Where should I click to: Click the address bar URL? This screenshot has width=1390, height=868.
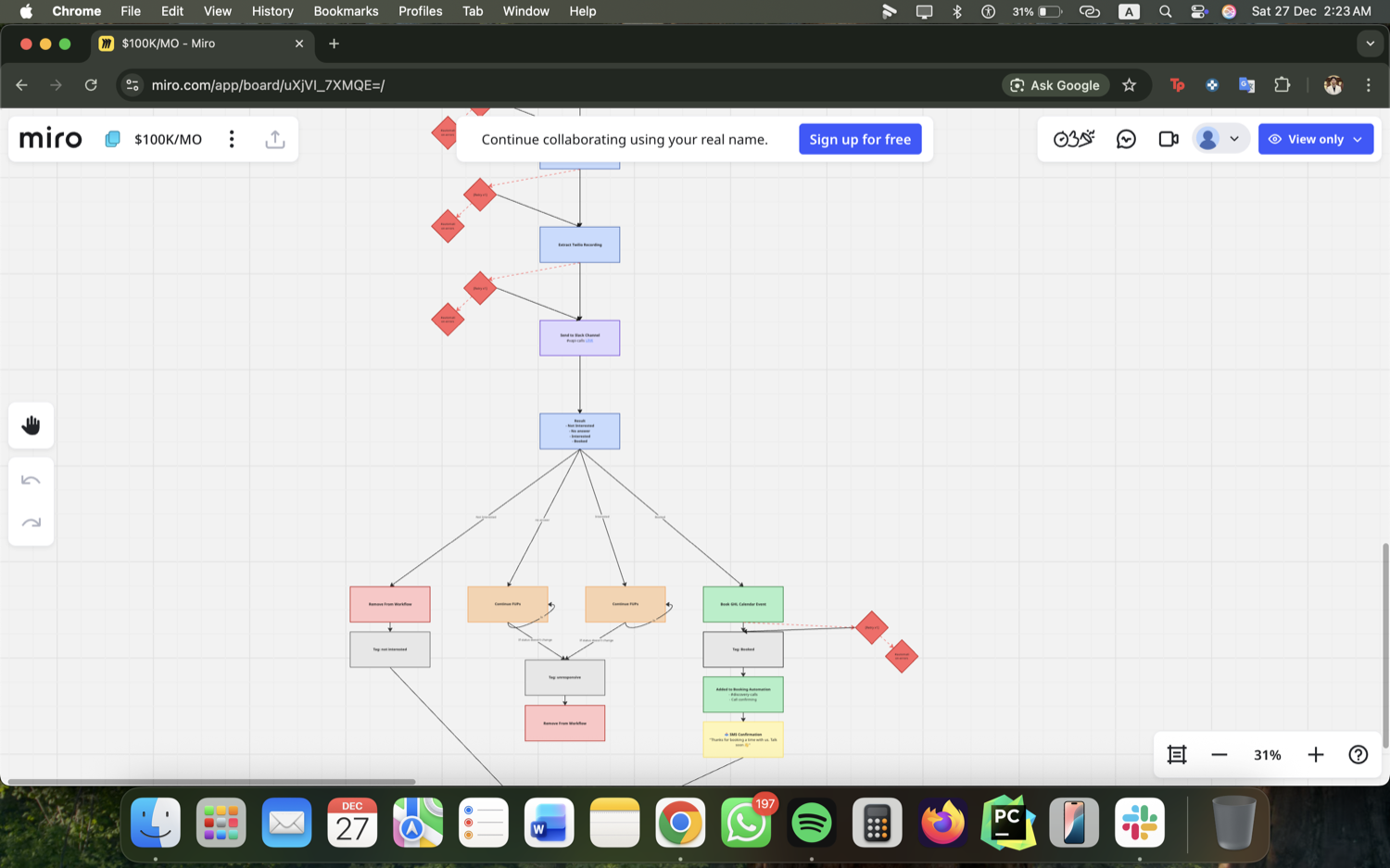pos(268,85)
